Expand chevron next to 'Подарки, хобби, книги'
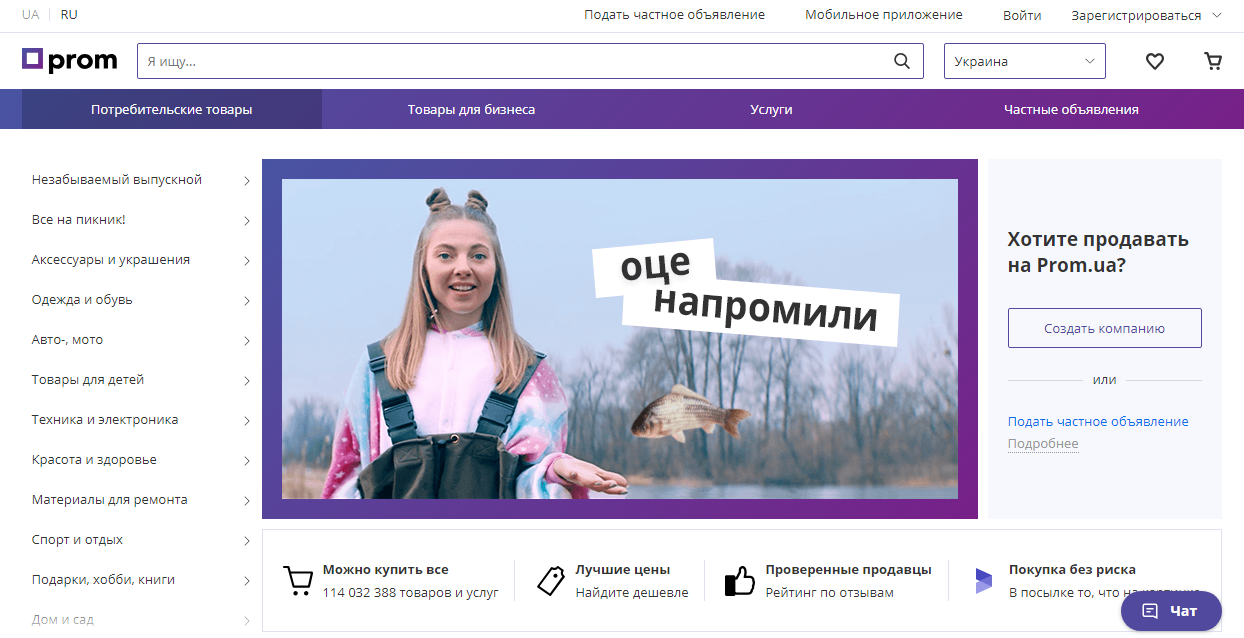 (x=247, y=581)
